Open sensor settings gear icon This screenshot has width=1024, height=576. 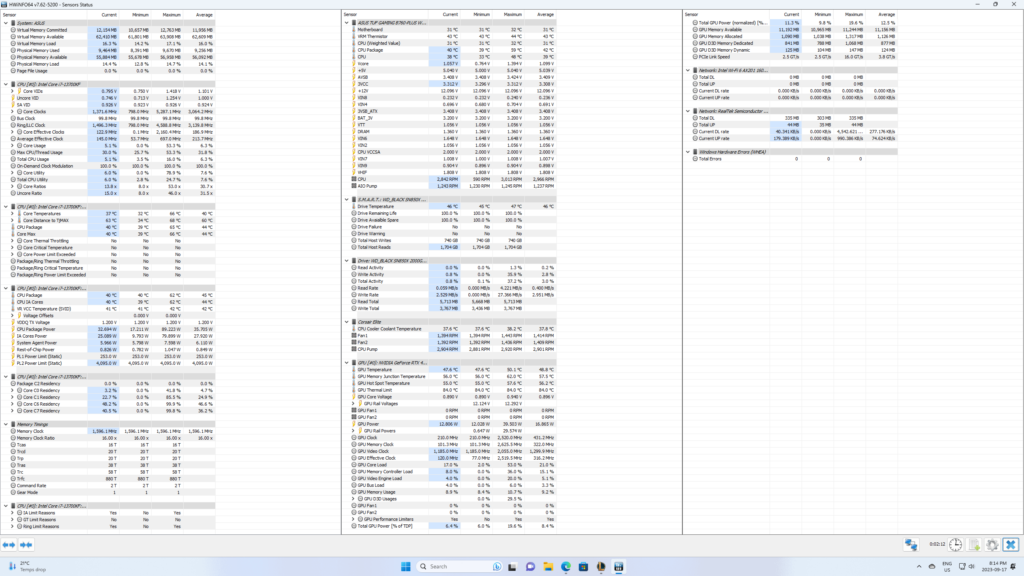point(993,545)
